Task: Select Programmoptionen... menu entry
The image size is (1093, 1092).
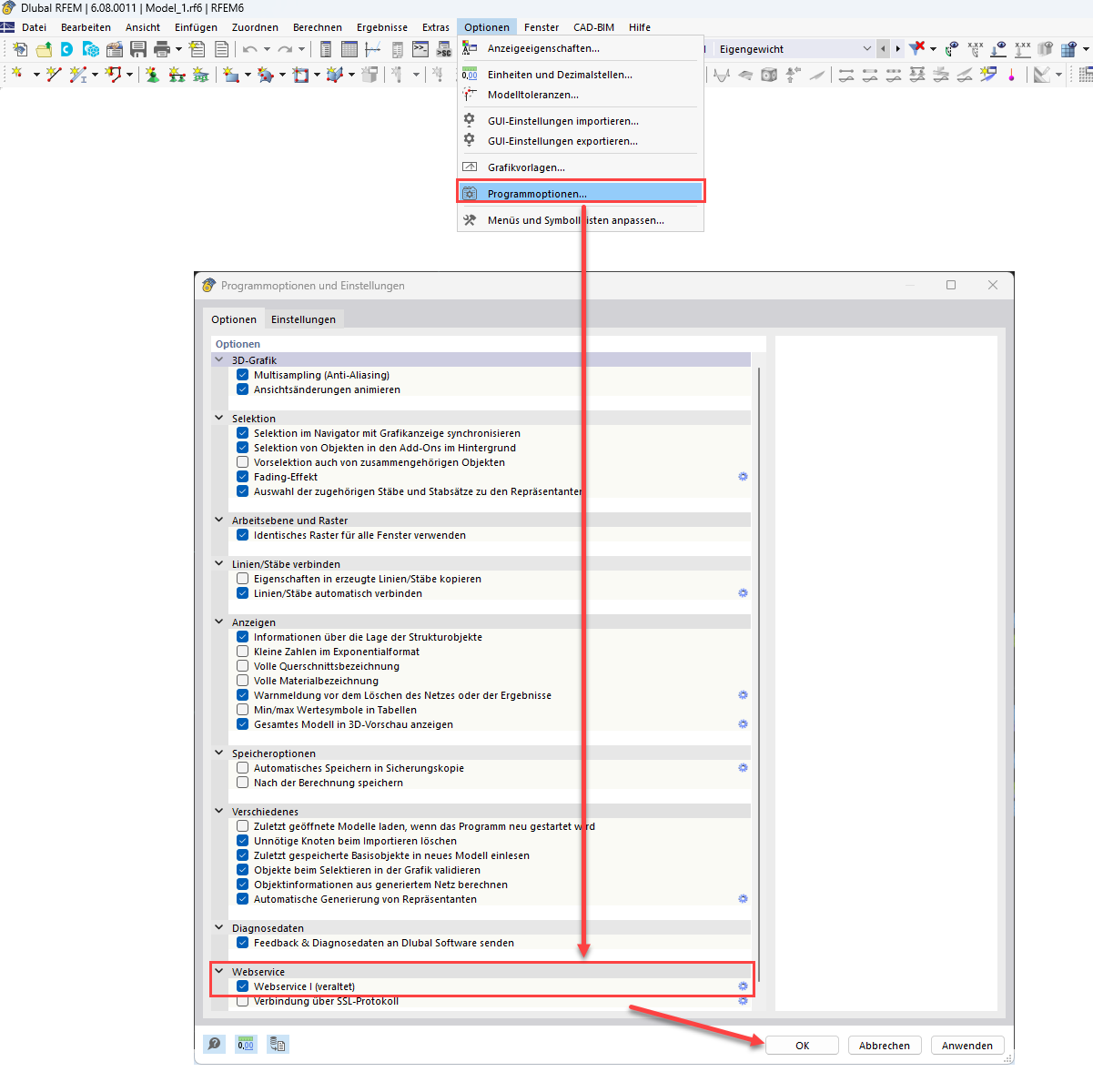Action: click(581, 193)
